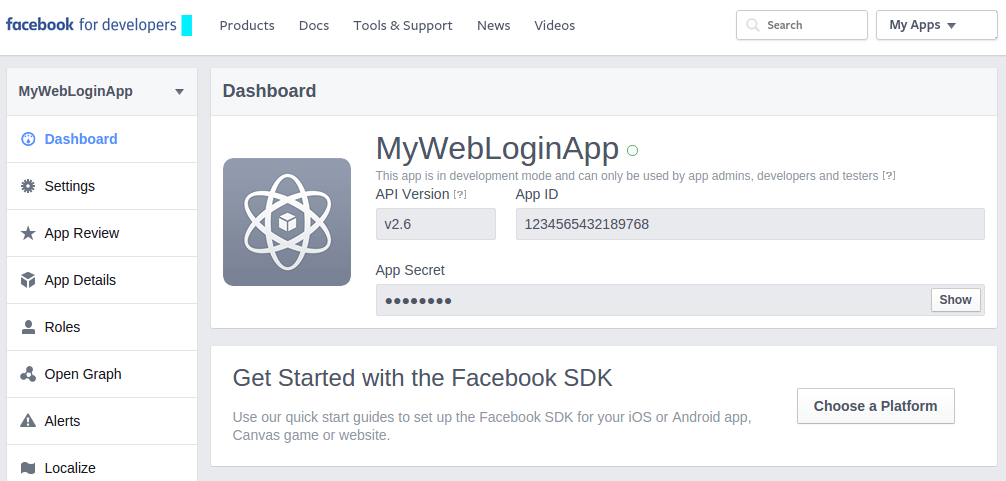Click the Alerts warning triangle icon
Screen dimensions: 1006x481
click(x=28, y=421)
